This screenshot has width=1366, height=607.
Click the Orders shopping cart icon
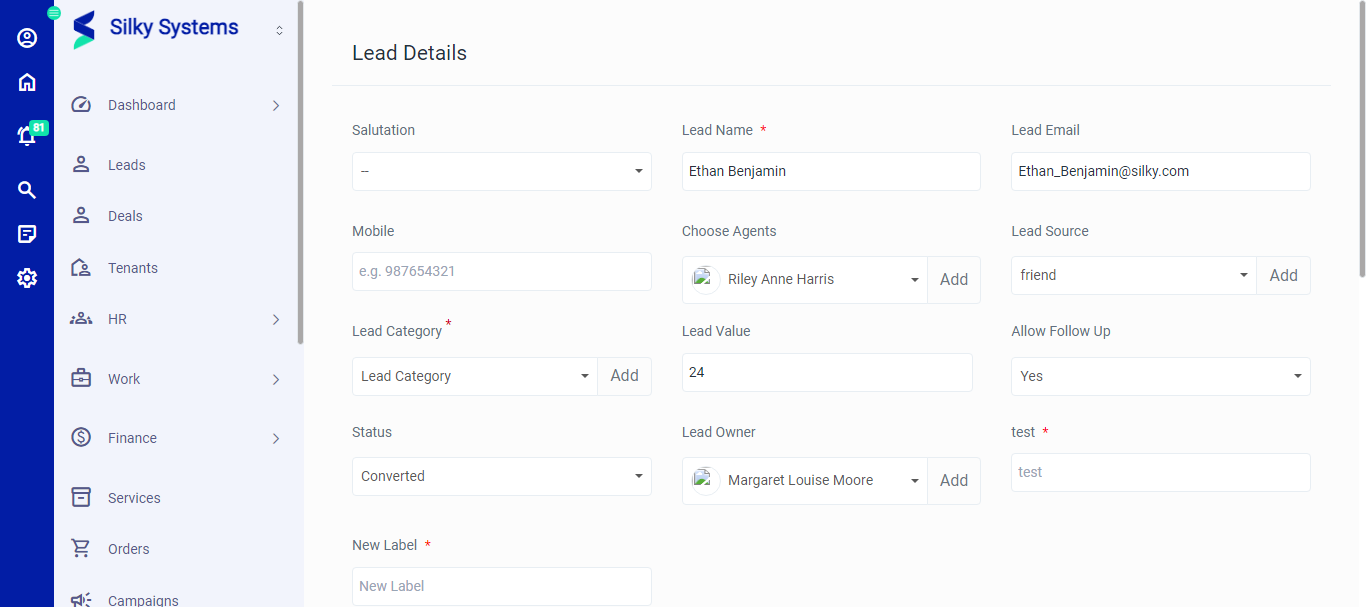tap(81, 549)
